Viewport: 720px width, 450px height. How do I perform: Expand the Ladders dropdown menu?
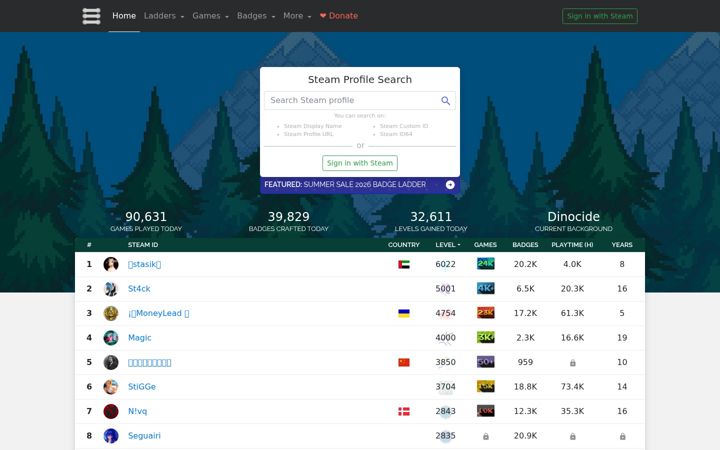164,16
